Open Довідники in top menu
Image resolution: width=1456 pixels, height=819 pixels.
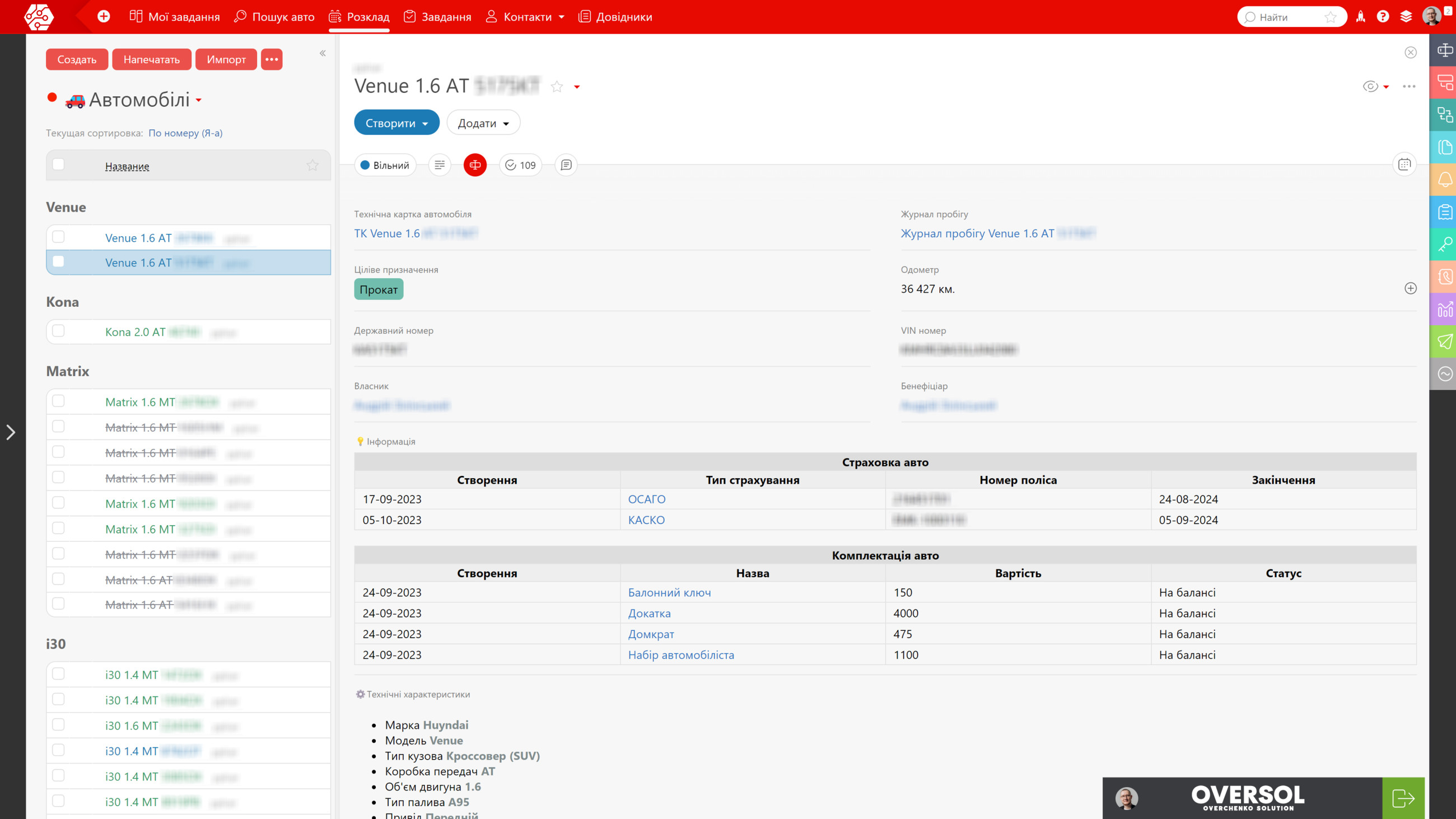[x=615, y=17]
